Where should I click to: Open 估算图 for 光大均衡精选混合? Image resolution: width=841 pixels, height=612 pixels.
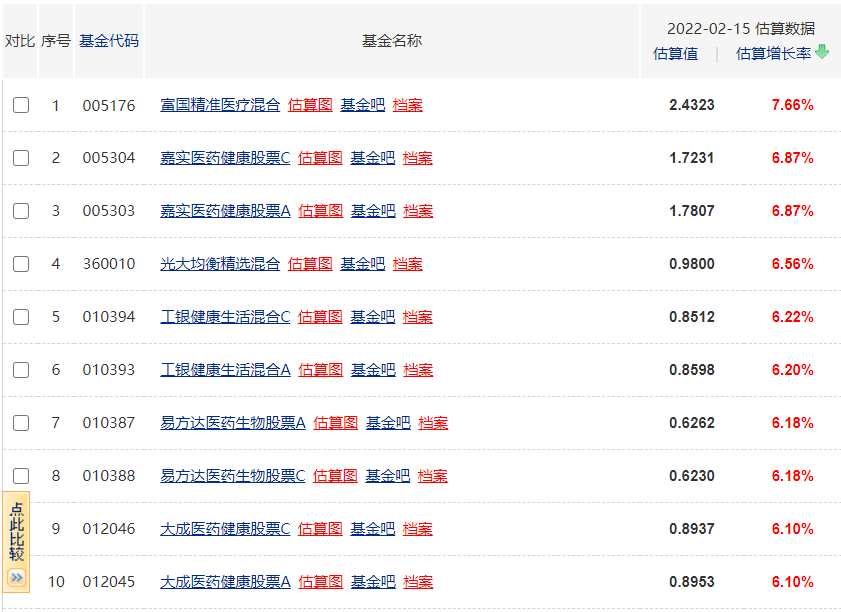[x=310, y=264]
